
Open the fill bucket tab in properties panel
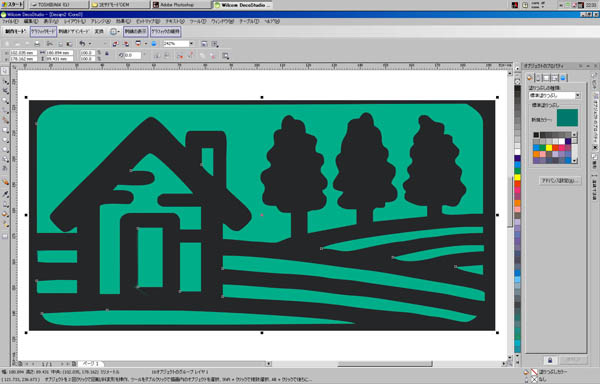click(530, 78)
